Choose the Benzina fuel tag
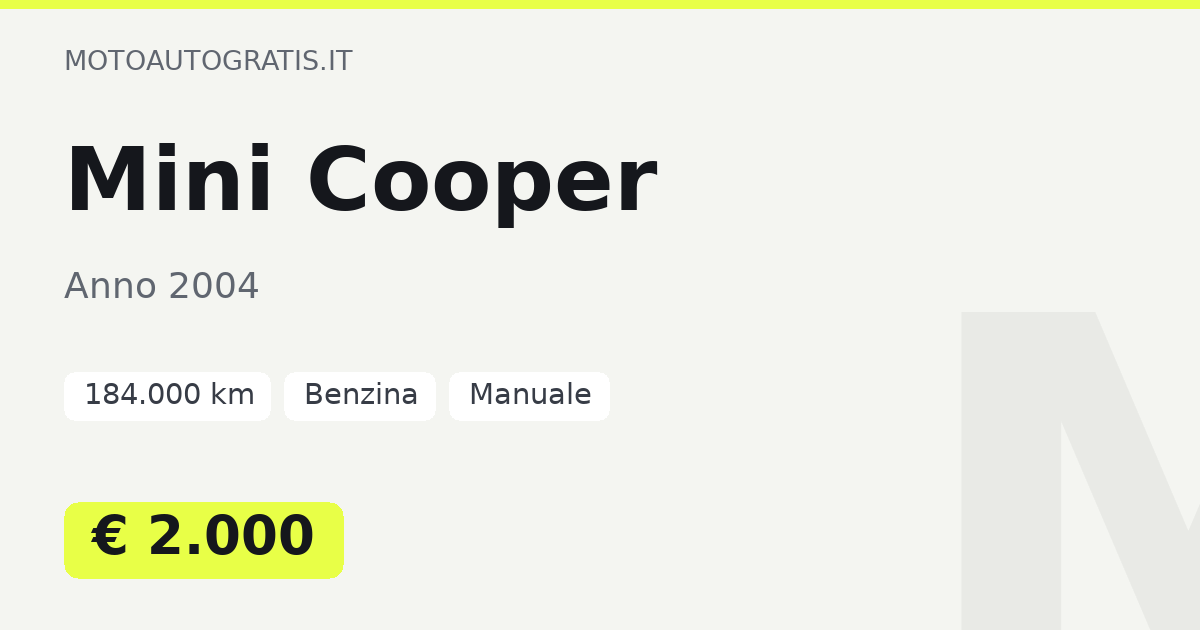 coord(360,396)
